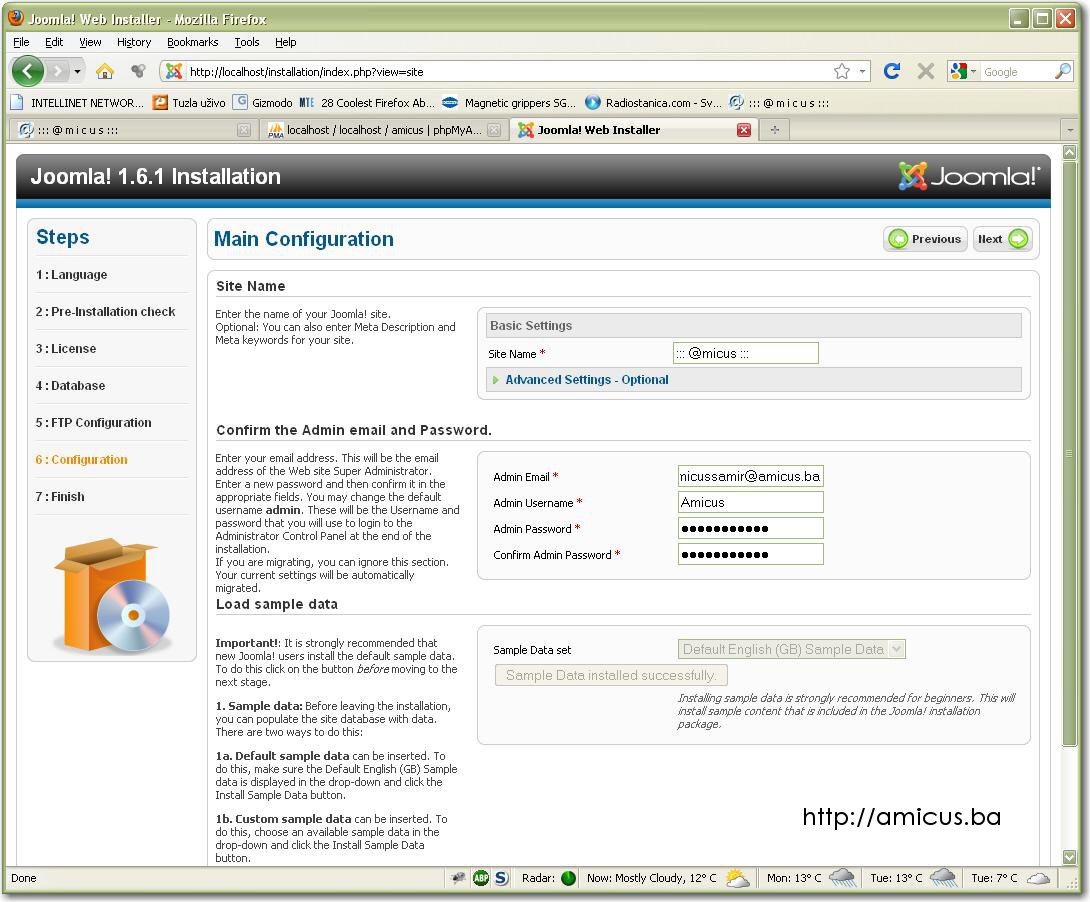Select step 4 : Database
Viewport: 1090px width, 902px height.
(x=70, y=385)
